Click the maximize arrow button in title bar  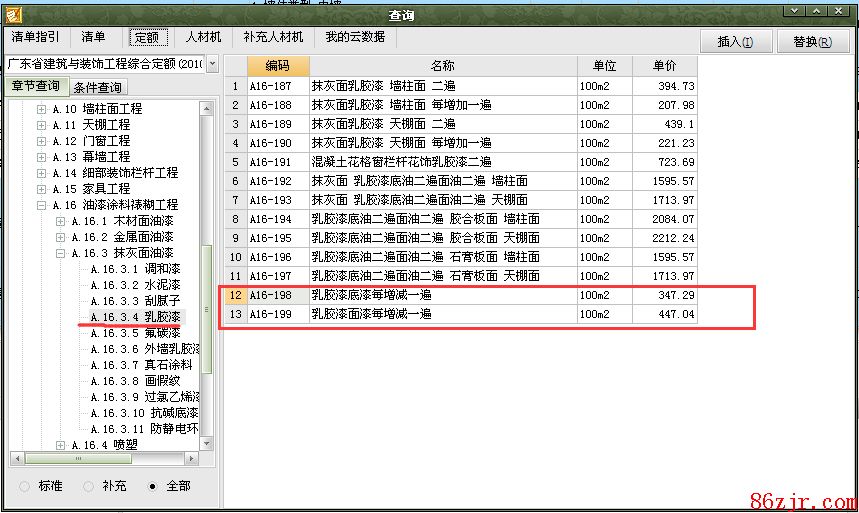click(816, 10)
